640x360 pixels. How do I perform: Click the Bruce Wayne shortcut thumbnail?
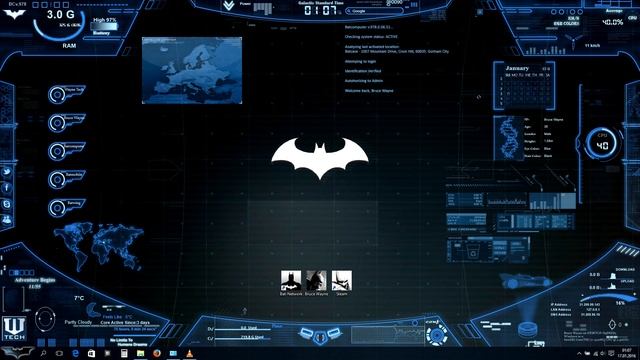(x=316, y=280)
